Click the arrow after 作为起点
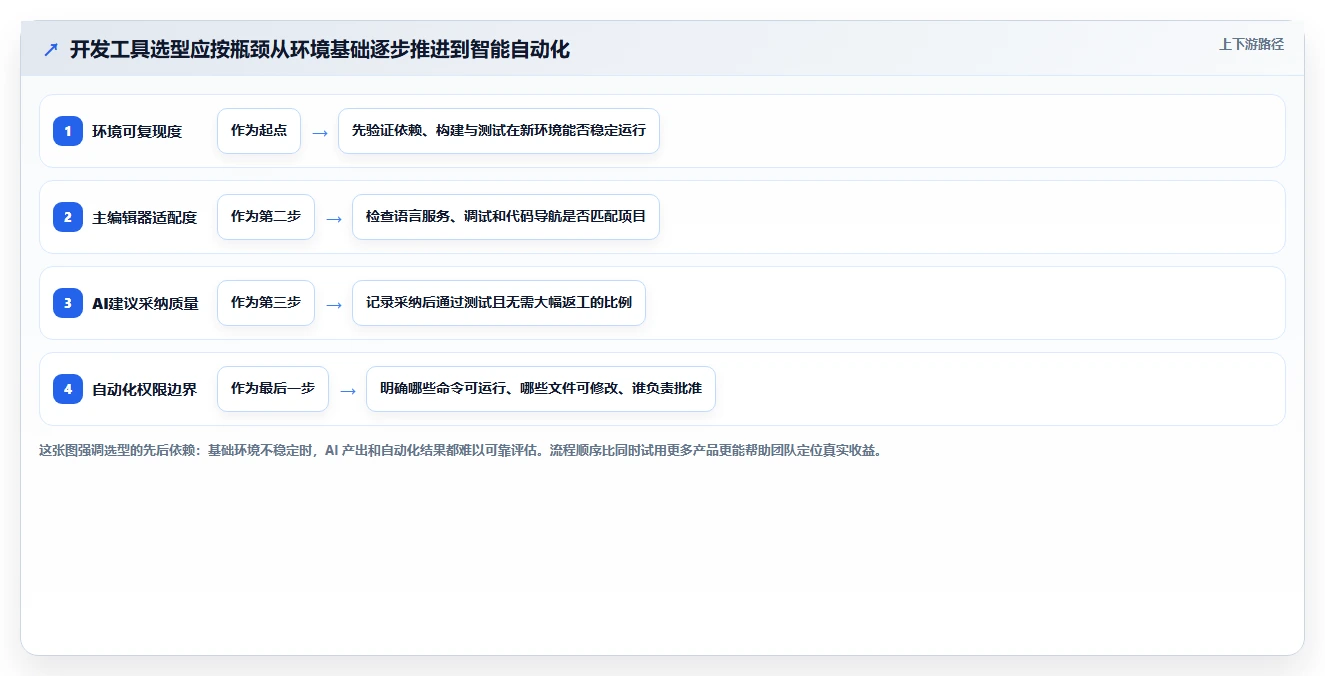1325x676 pixels. click(x=320, y=132)
